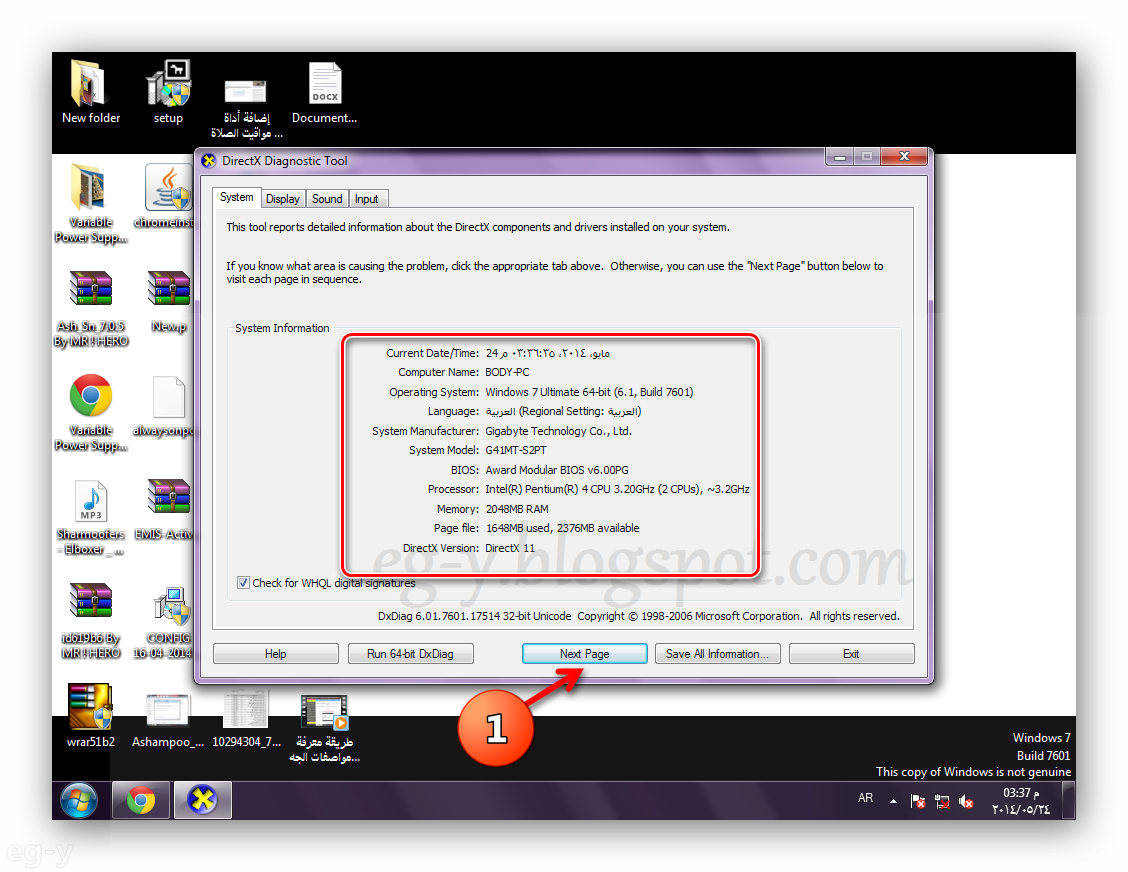Click the Show desktop strip
1128x872 pixels.
[1069, 800]
